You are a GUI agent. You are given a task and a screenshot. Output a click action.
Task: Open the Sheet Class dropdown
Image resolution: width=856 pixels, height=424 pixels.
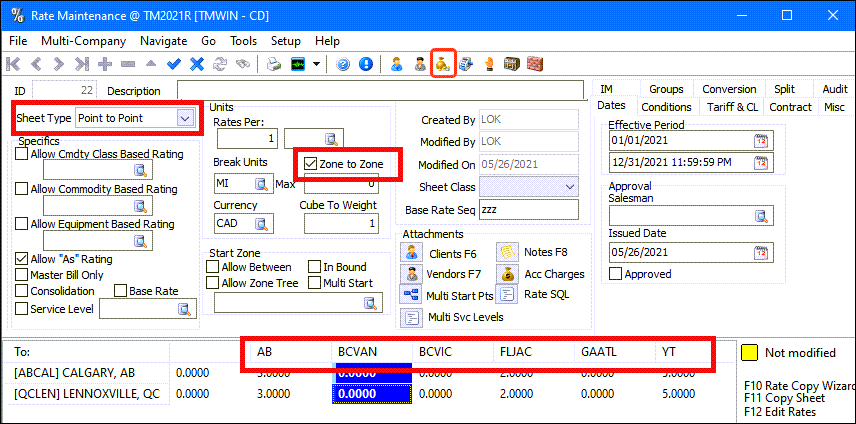tap(570, 187)
